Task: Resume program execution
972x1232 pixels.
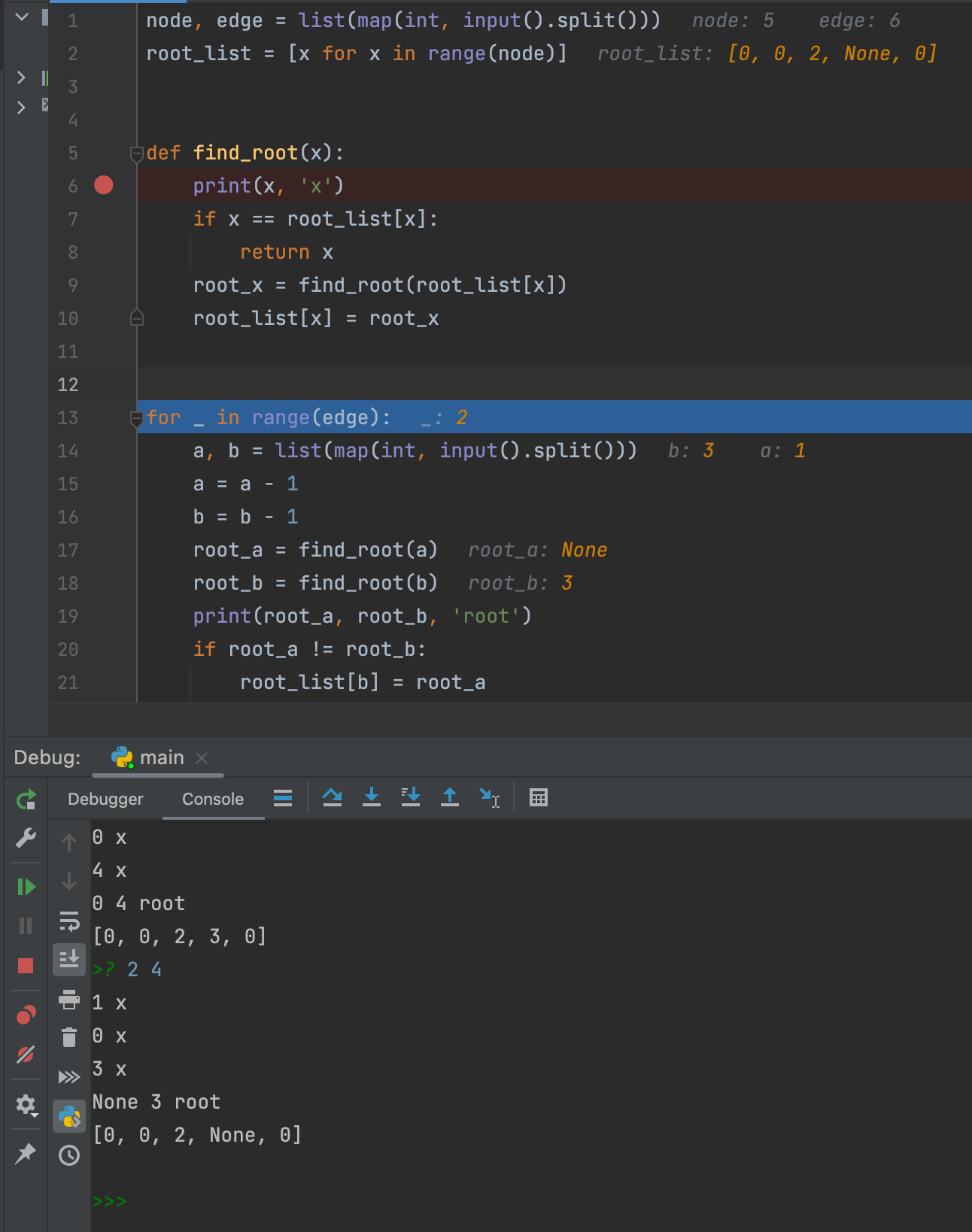Action: pyautogui.click(x=26, y=887)
